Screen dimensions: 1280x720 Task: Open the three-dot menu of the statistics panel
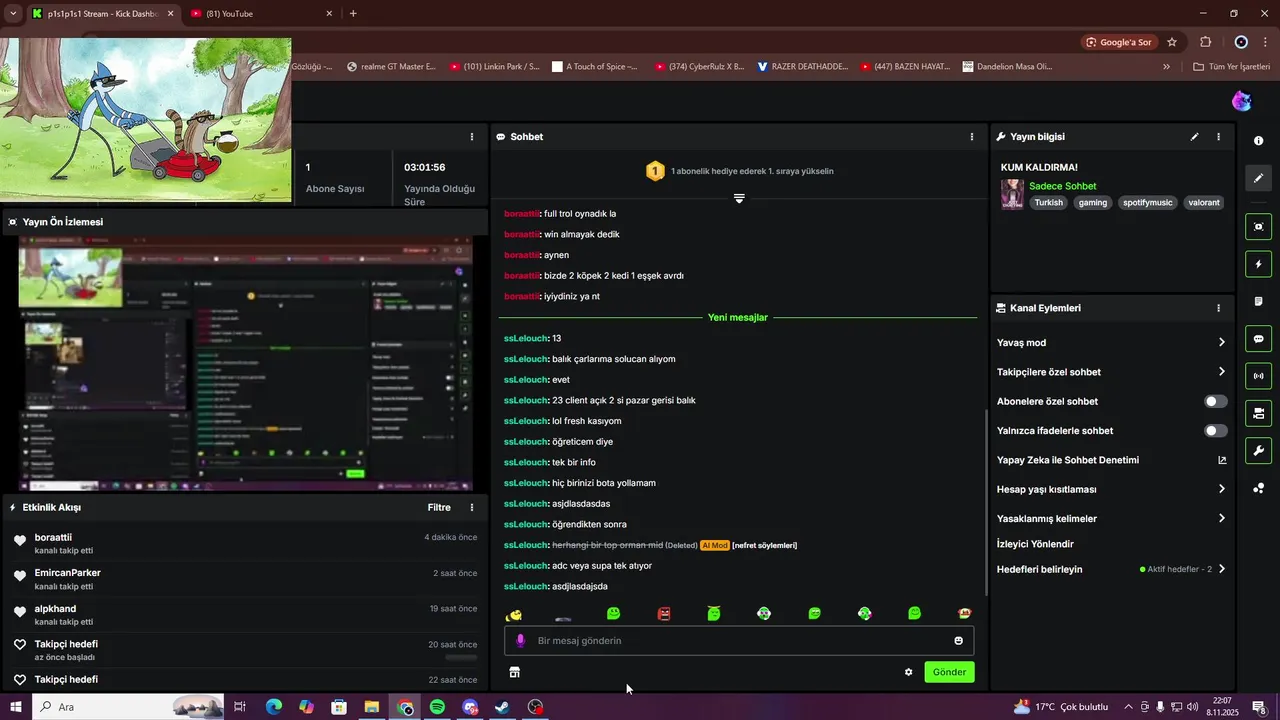pos(472,137)
